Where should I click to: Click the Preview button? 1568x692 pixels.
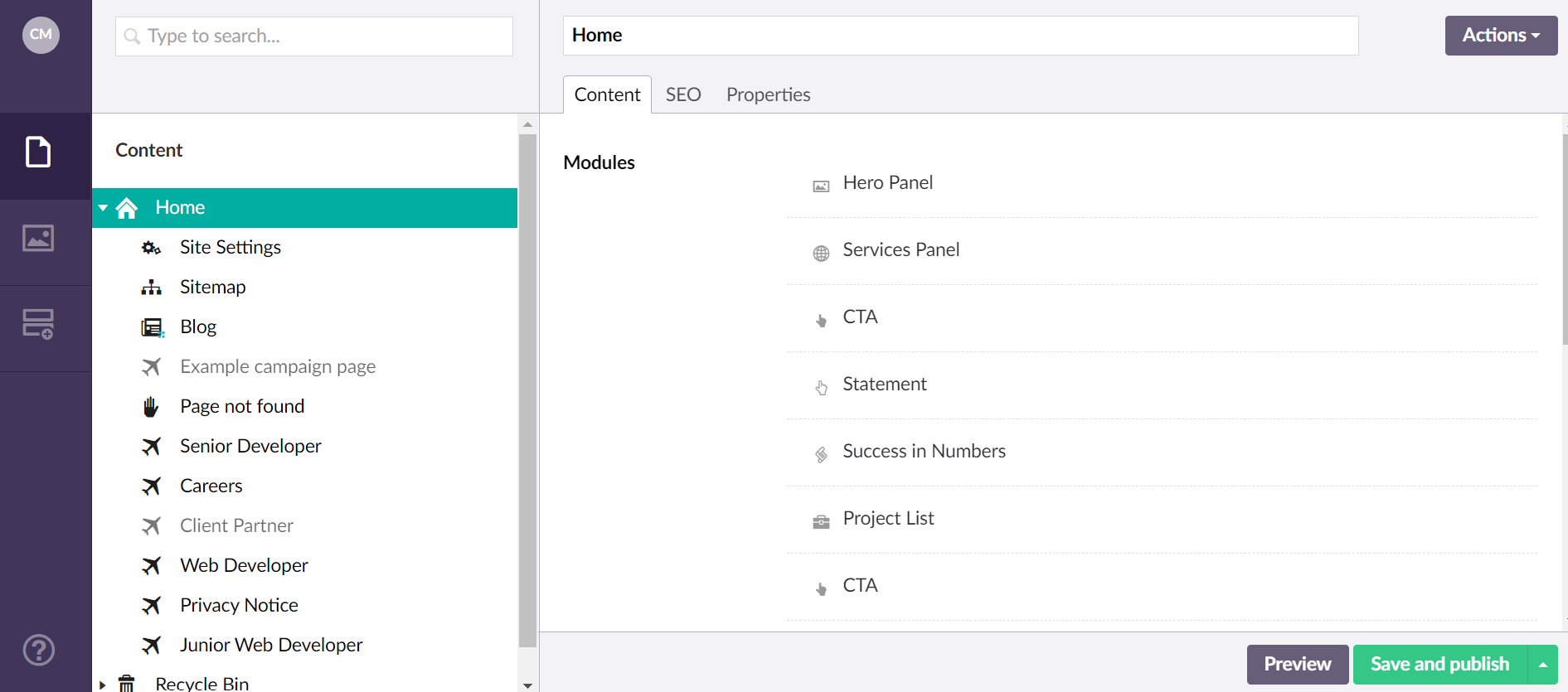tap(1297, 665)
